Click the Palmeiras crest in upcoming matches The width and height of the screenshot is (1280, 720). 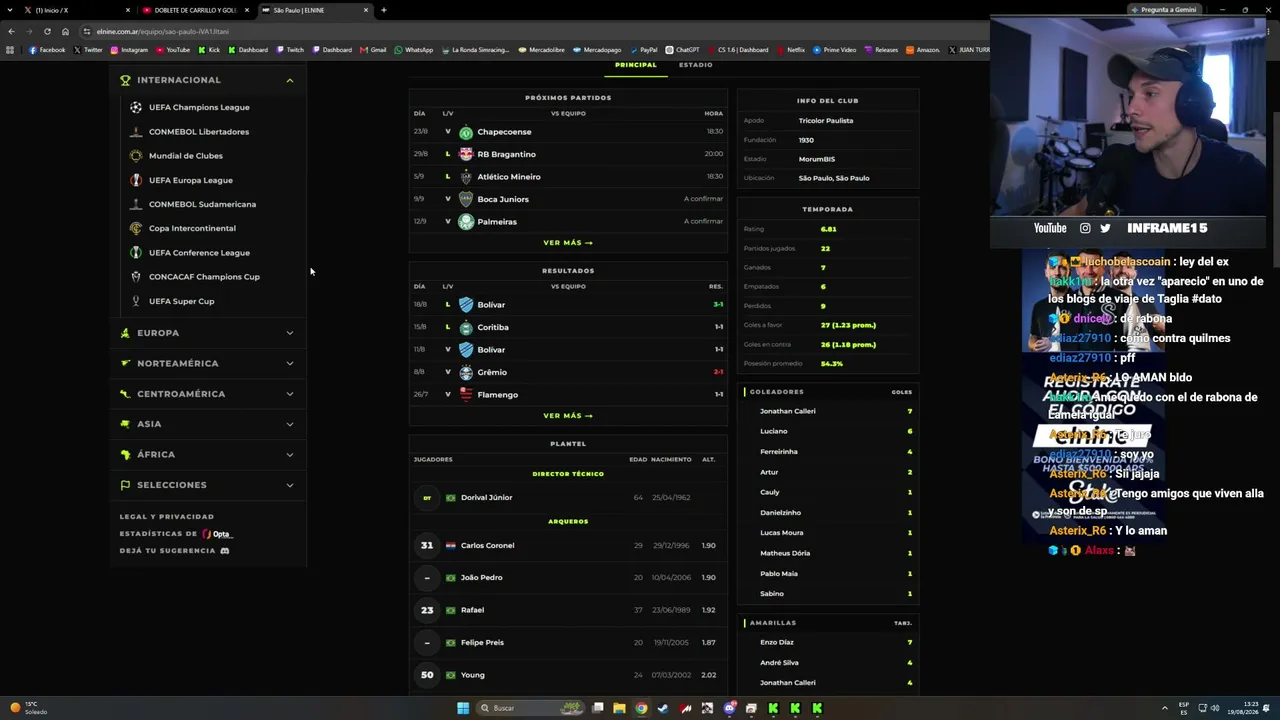point(466,222)
